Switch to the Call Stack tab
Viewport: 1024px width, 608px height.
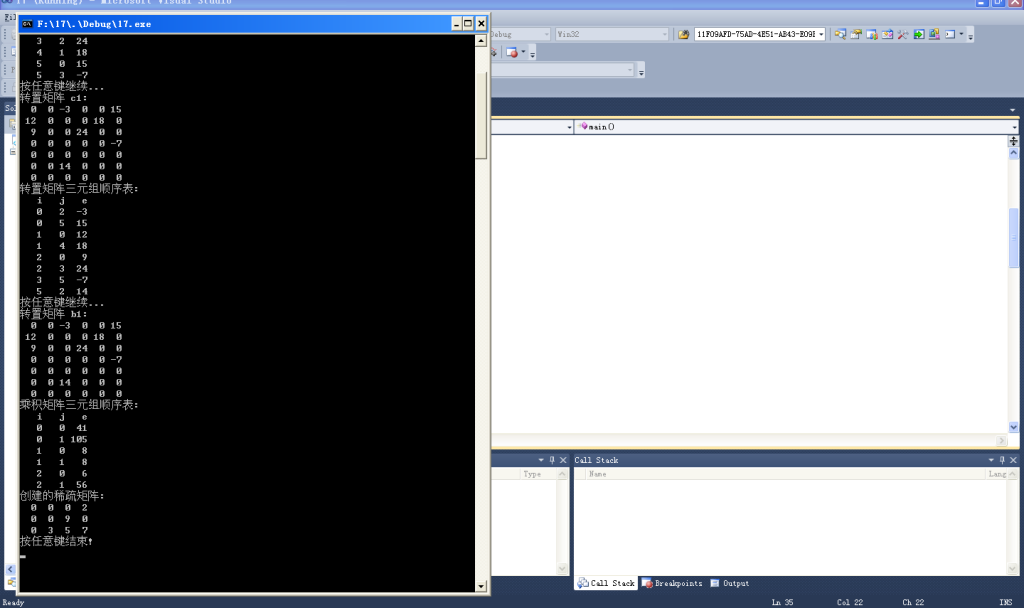point(606,583)
